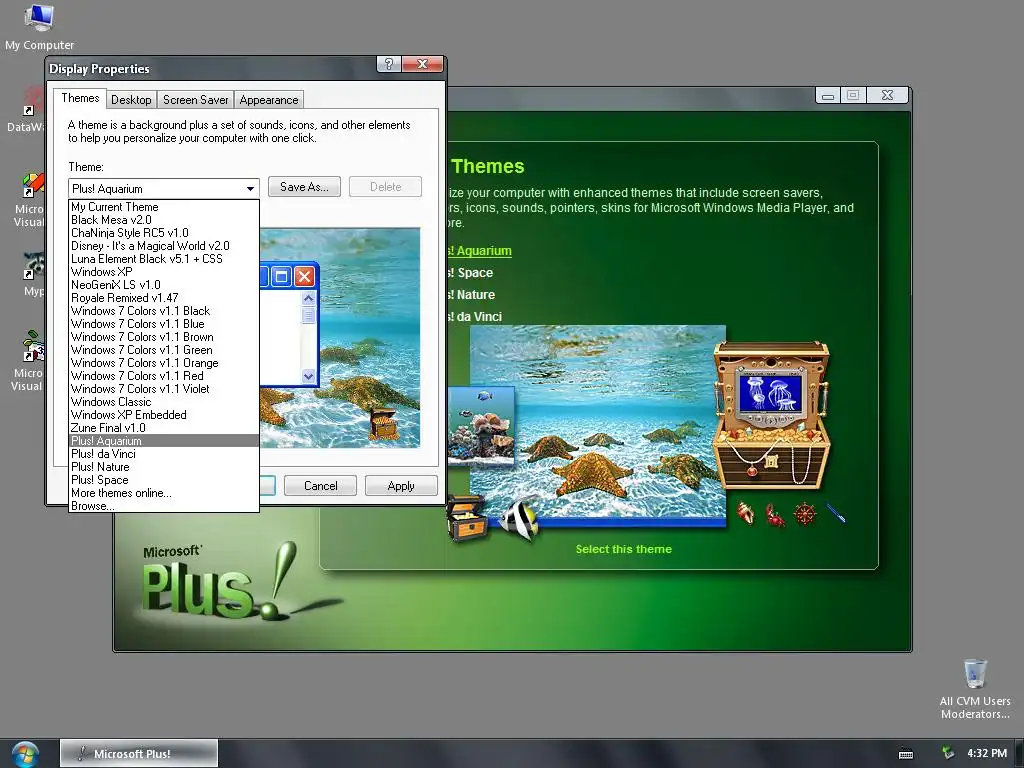The height and width of the screenshot is (768, 1024).
Task: Select Plus! da Vinci in the theme list
Action: pyautogui.click(x=163, y=454)
